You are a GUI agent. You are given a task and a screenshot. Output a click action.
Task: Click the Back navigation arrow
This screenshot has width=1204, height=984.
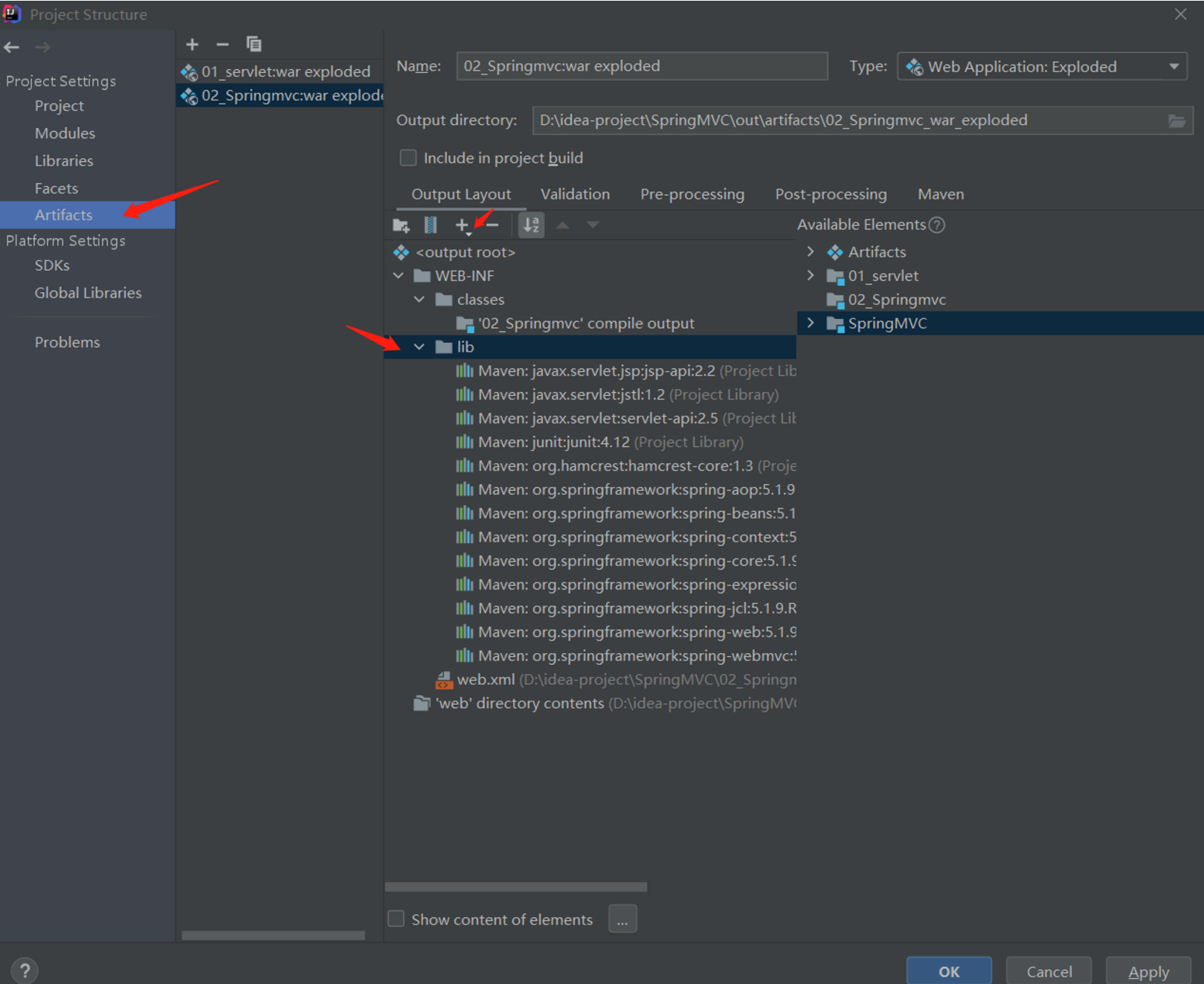click(x=12, y=48)
